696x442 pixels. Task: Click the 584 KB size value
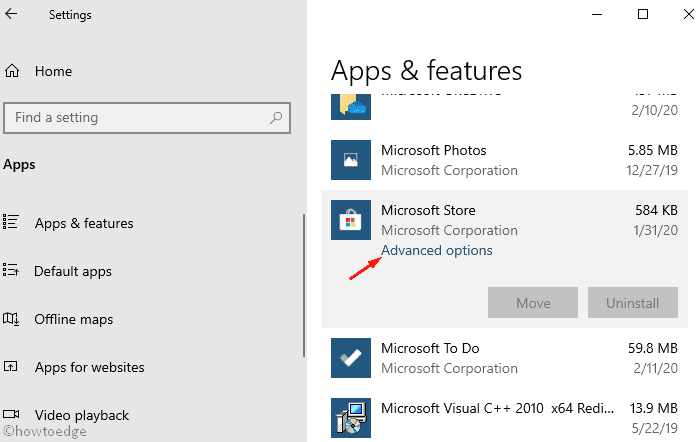coord(656,210)
